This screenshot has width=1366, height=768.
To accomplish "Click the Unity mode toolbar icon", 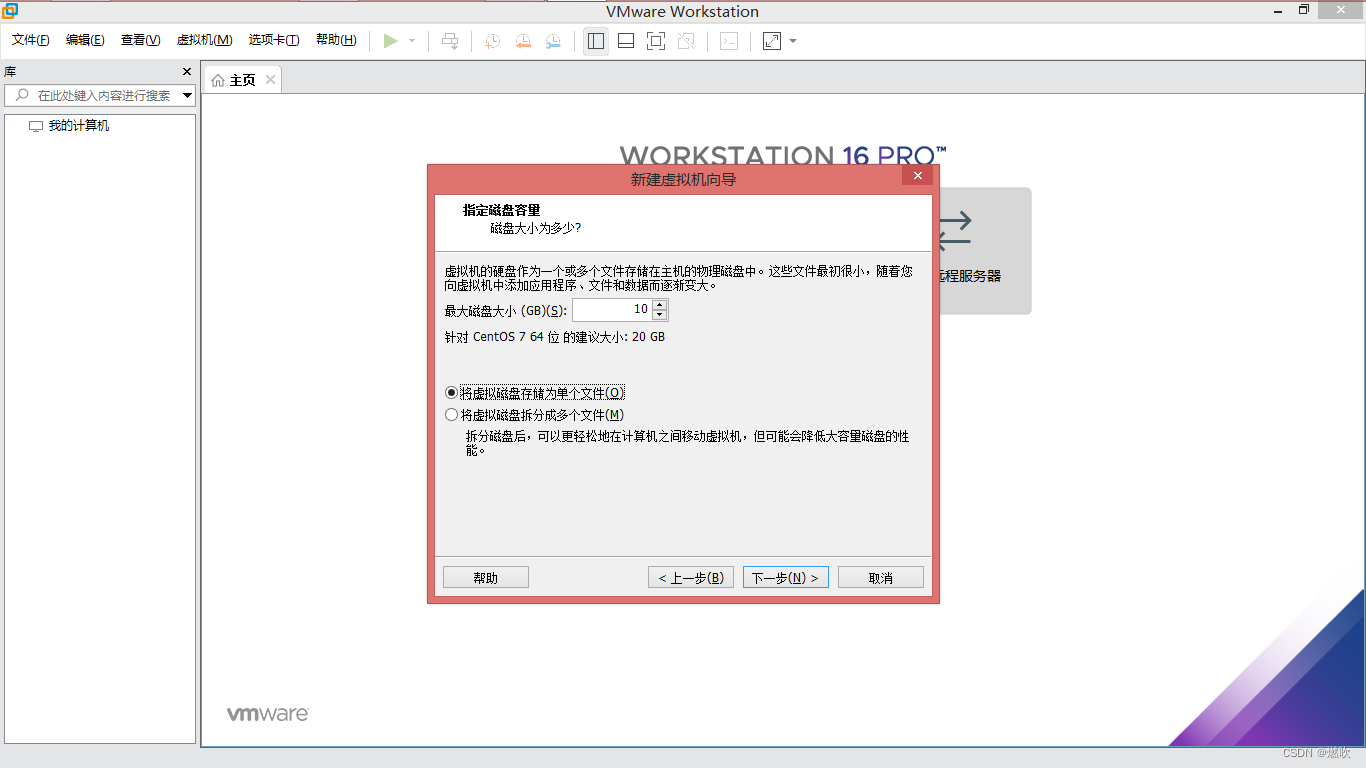I will tap(686, 41).
